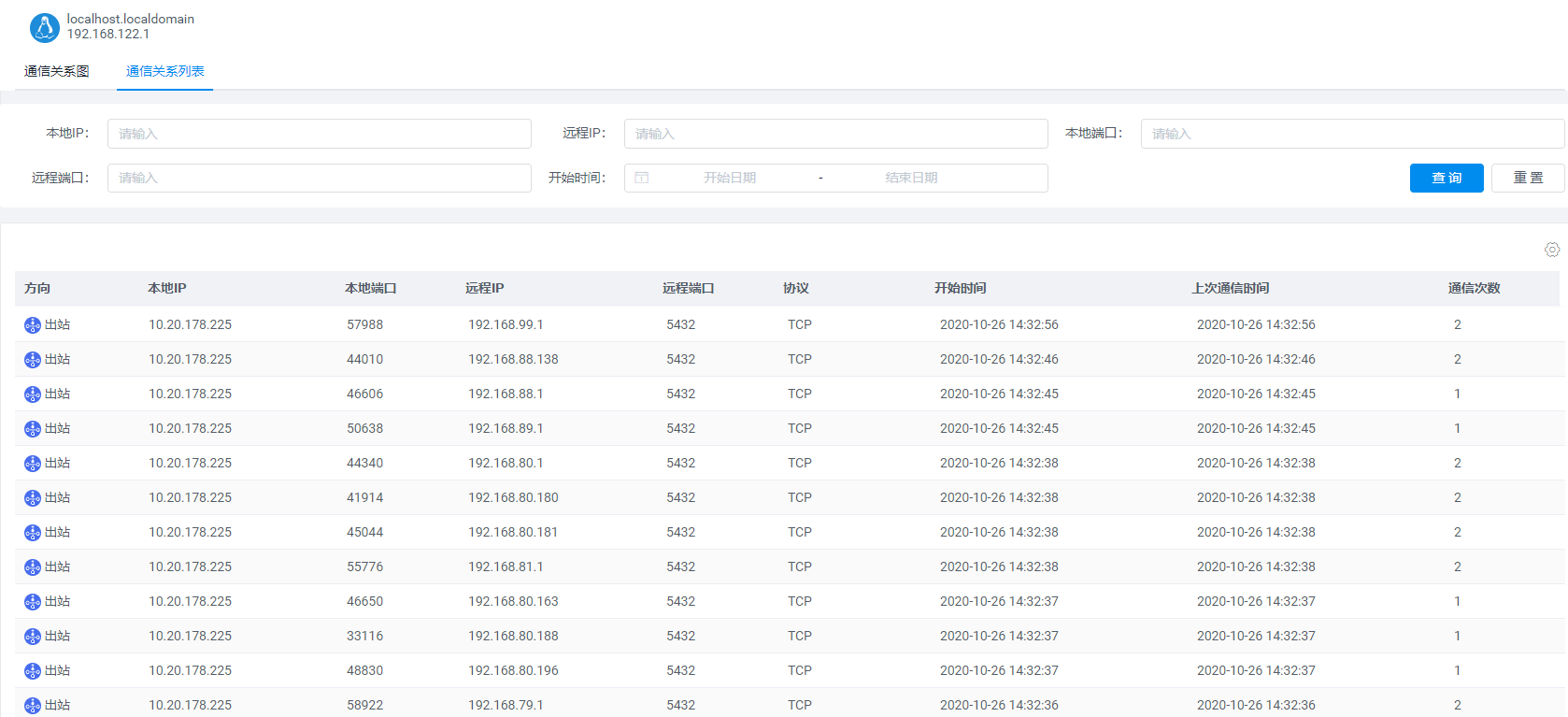Click local port value 33116
This screenshot has width=1568, height=717.
pyautogui.click(x=364, y=636)
